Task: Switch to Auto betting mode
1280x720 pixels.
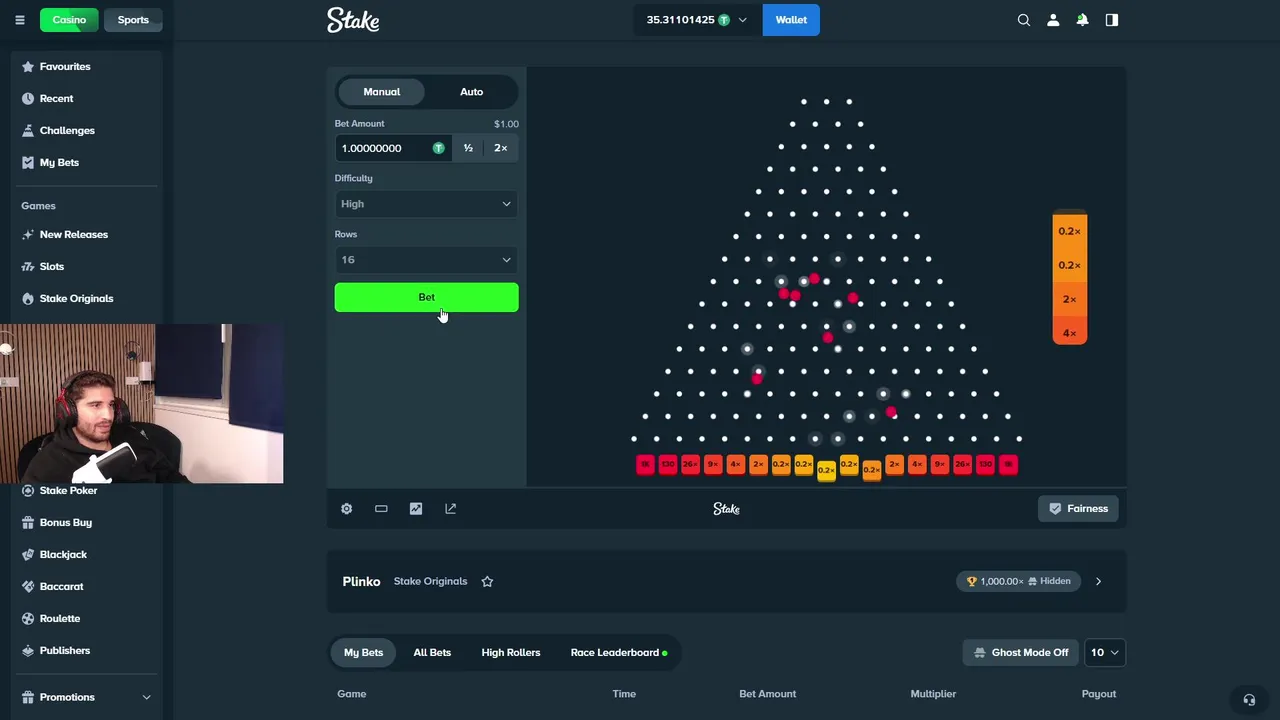Action: coord(472,92)
